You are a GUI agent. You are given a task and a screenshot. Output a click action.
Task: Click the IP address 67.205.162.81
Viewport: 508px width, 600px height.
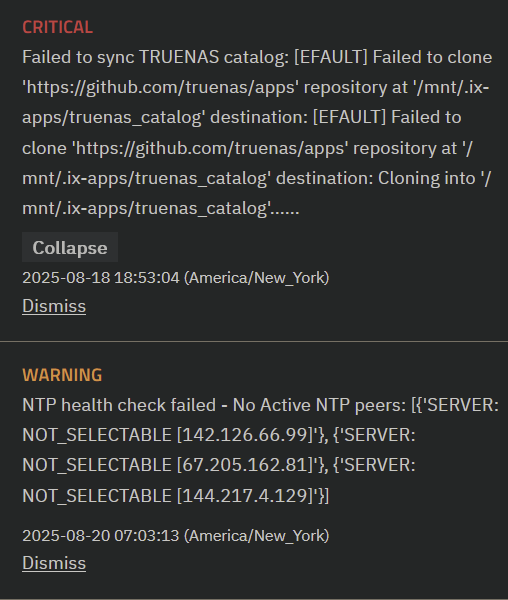[x=245, y=465]
